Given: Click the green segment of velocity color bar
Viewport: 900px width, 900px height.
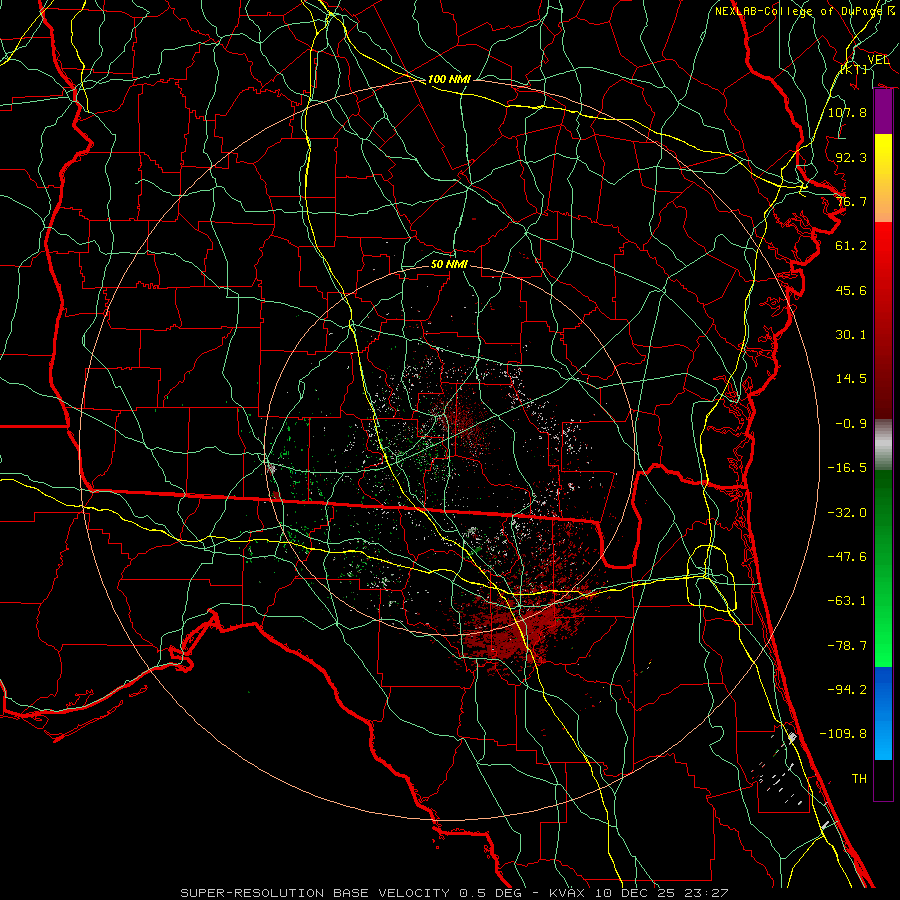Looking at the screenshot, I should [x=883, y=568].
